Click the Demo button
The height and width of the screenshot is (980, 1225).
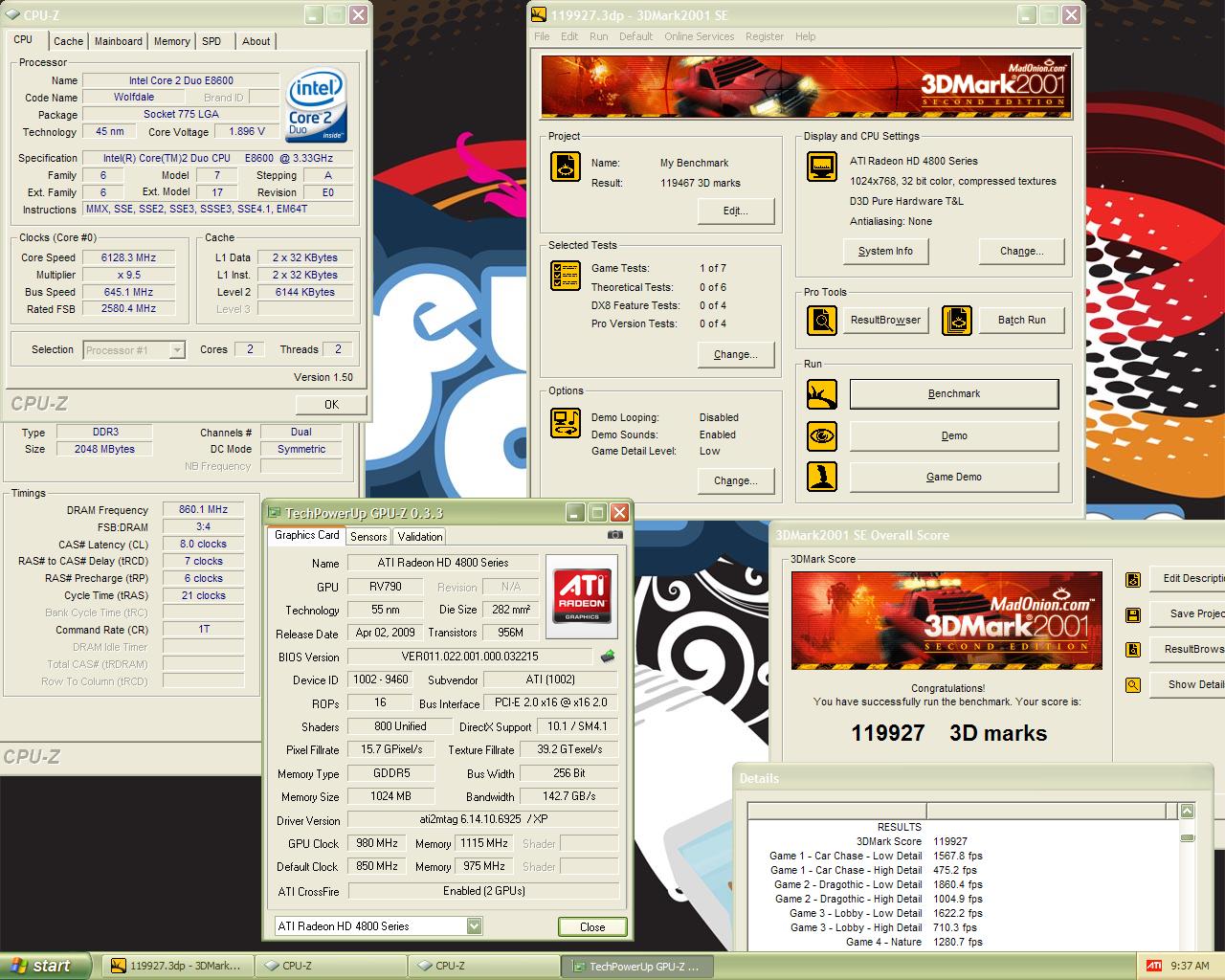[954, 435]
